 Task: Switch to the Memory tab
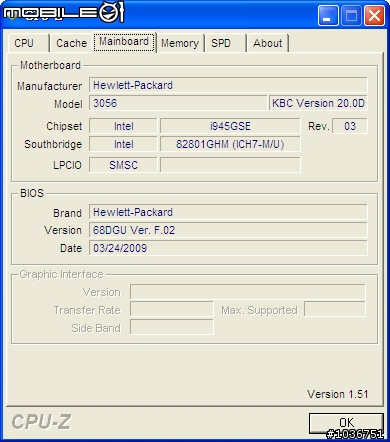[x=180, y=43]
